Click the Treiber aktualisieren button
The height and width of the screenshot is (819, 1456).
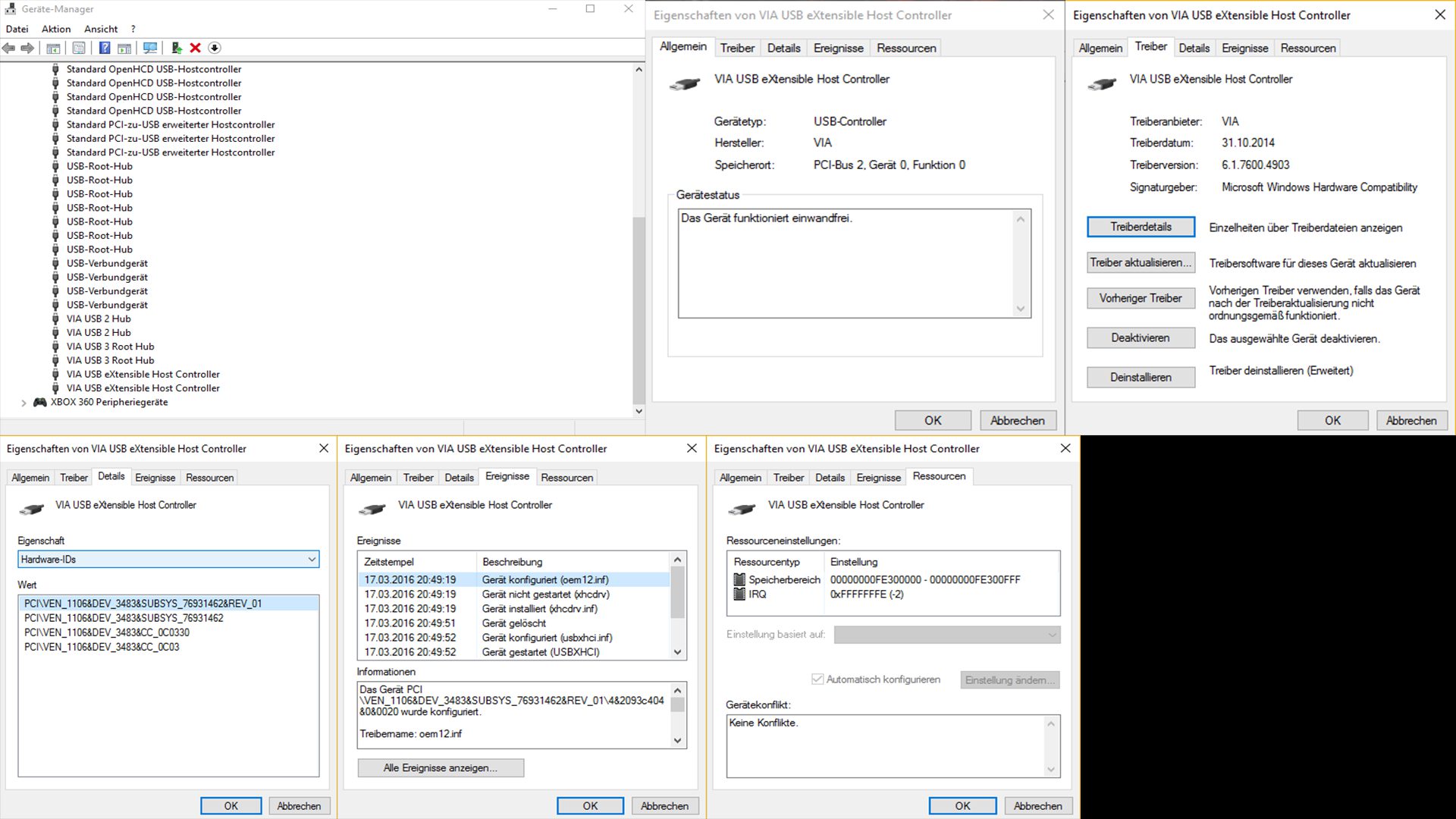tap(1141, 262)
